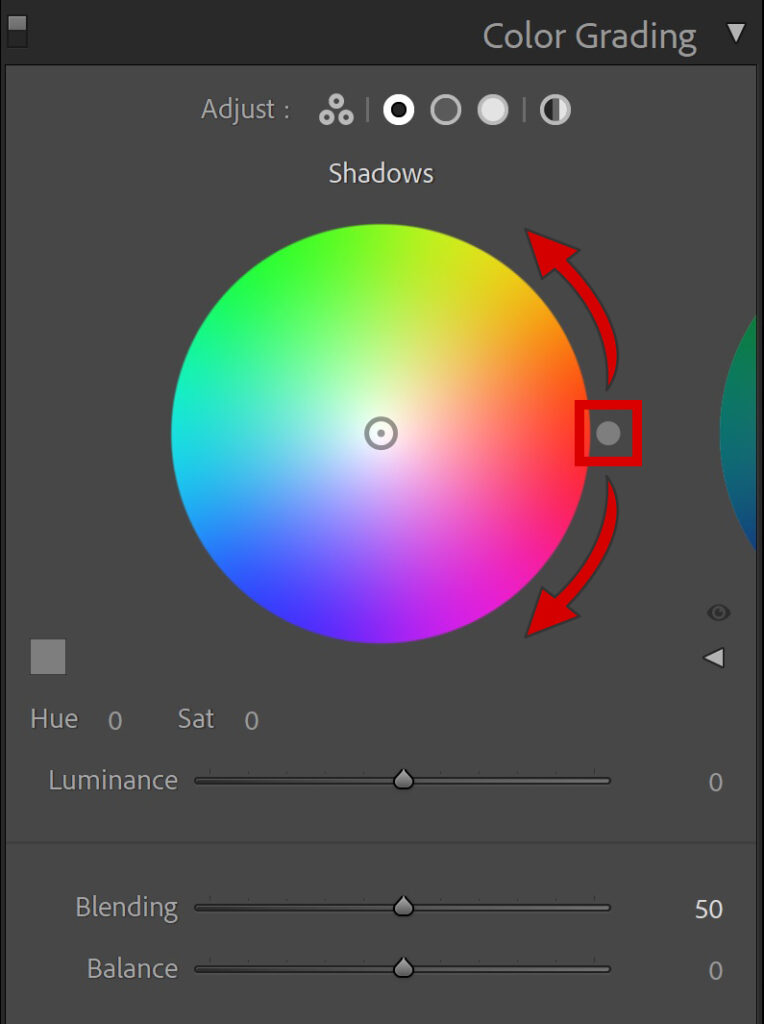This screenshot has width=764, height=1024.
Task: Click the Balance slider handle
Action: tap(404, 967)
